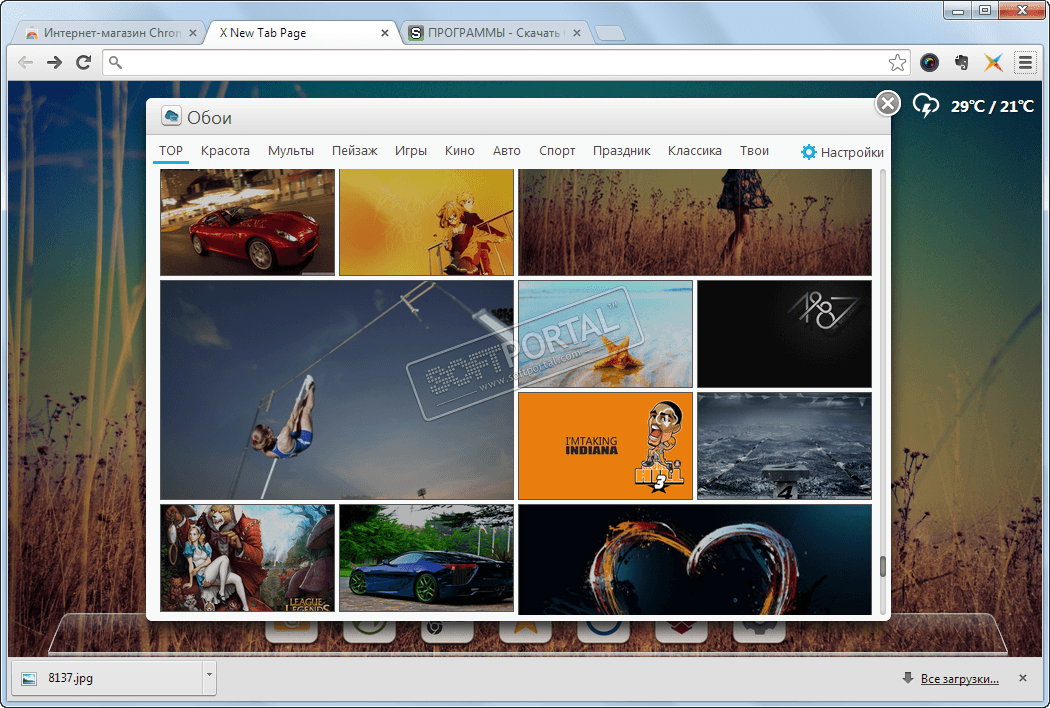
Task: Click the 29°C / 21°C temperature text
Action: coord(992,106)
